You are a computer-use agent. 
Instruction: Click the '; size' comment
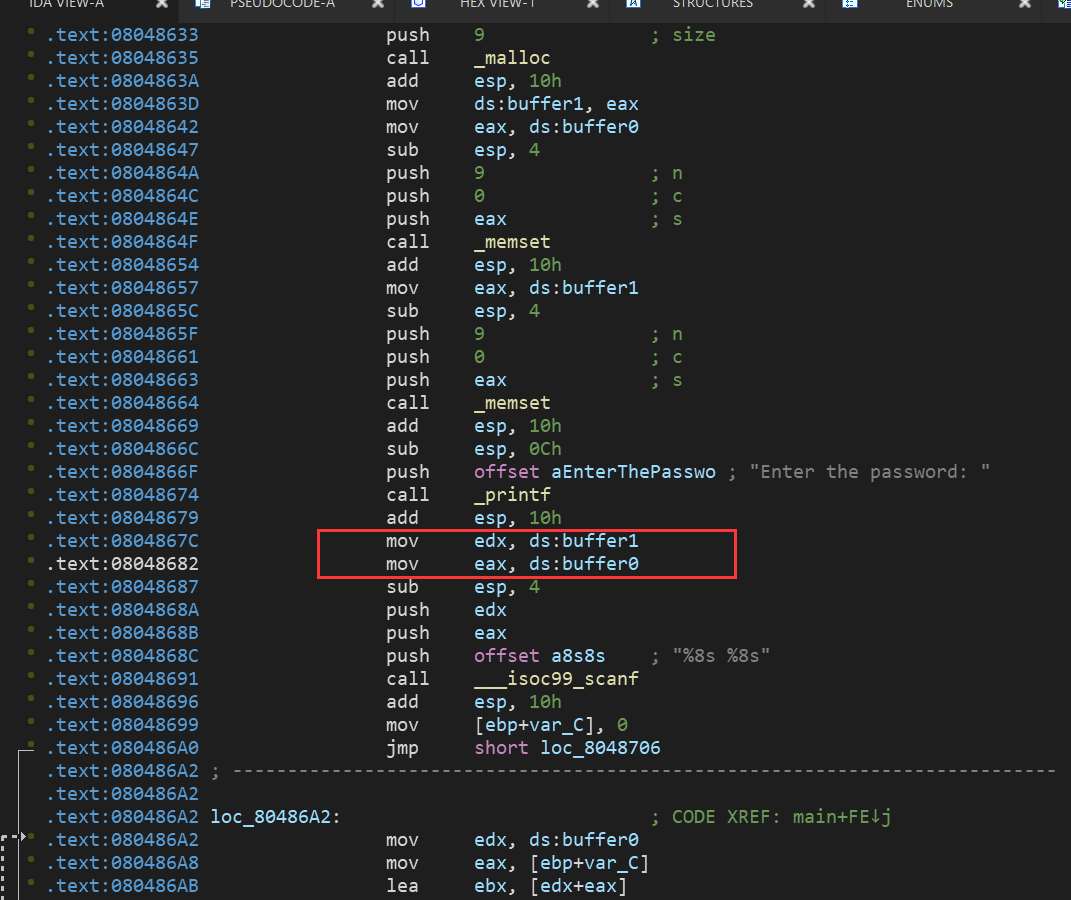tap(683, 35)
